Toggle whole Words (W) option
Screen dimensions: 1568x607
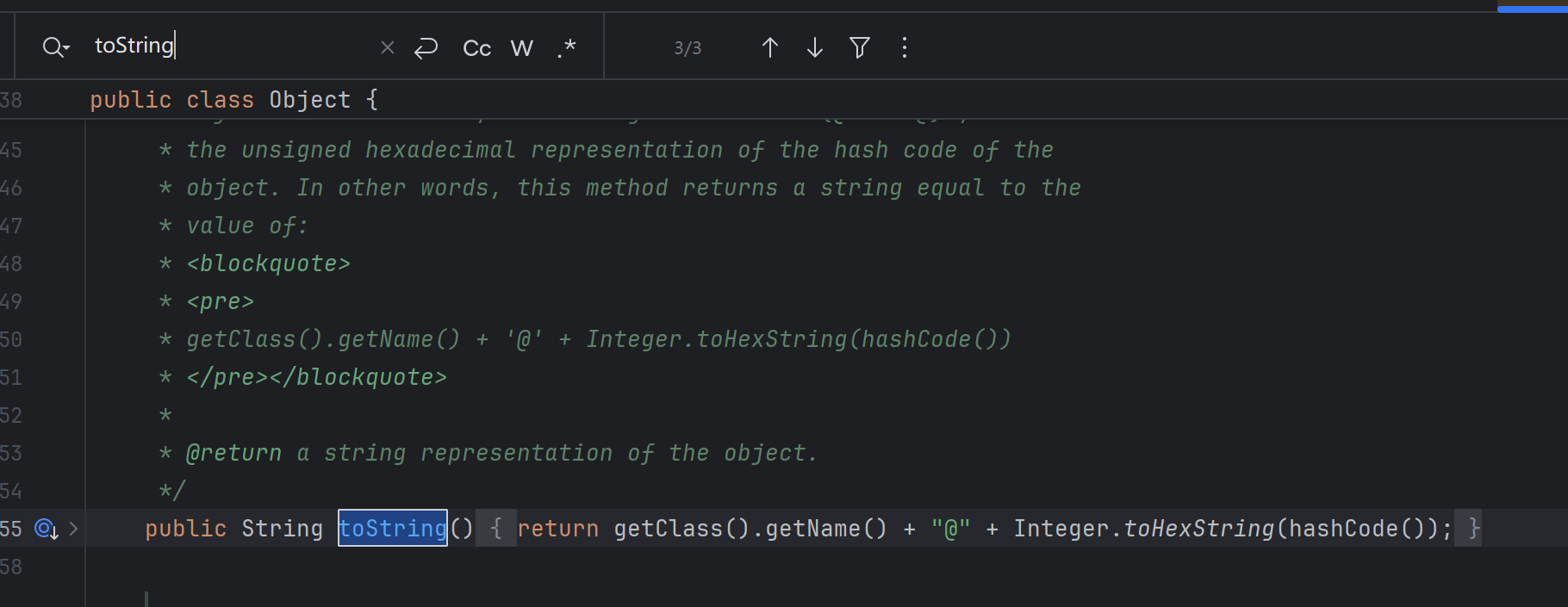pyautogui.click(x=522, y=48)
